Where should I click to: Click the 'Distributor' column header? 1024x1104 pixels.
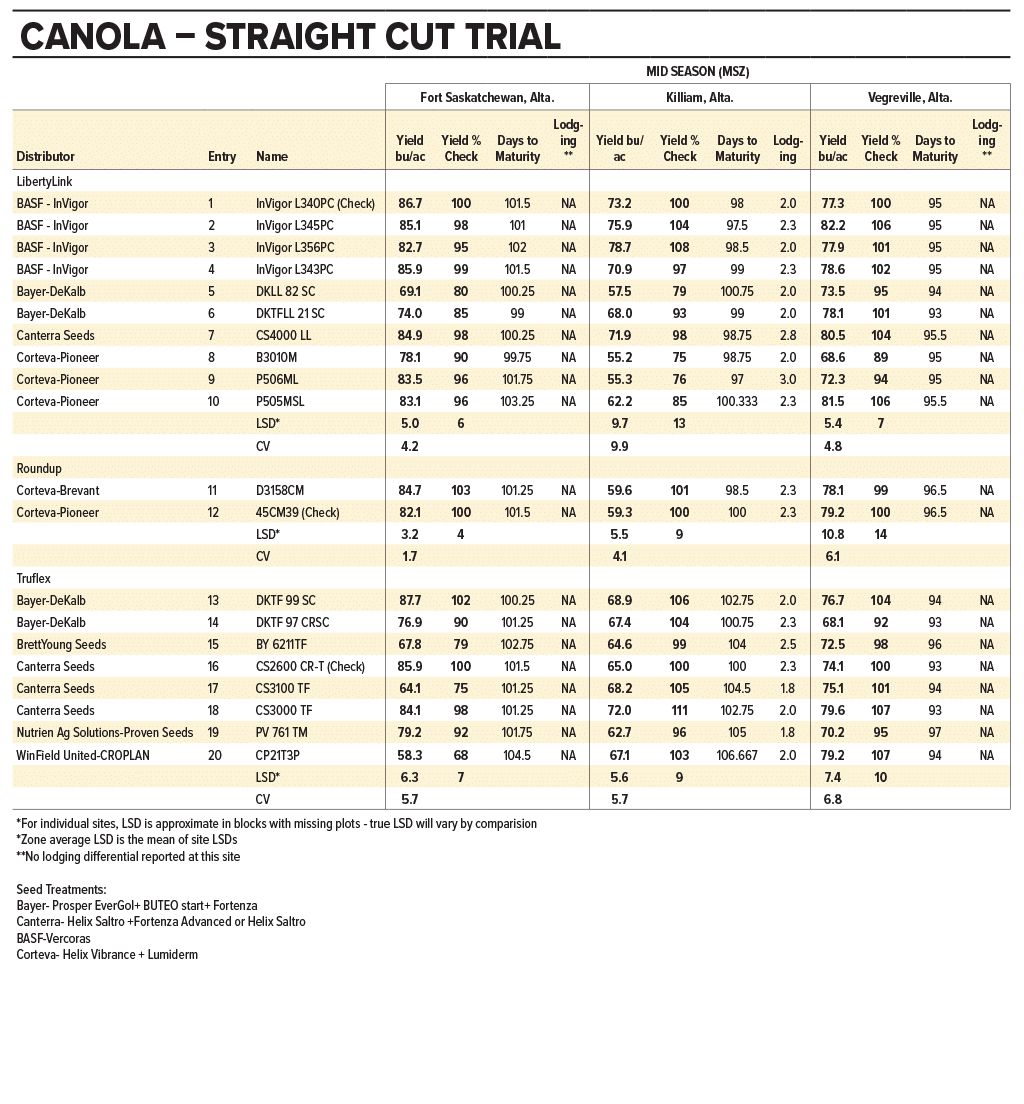point(45,156)
